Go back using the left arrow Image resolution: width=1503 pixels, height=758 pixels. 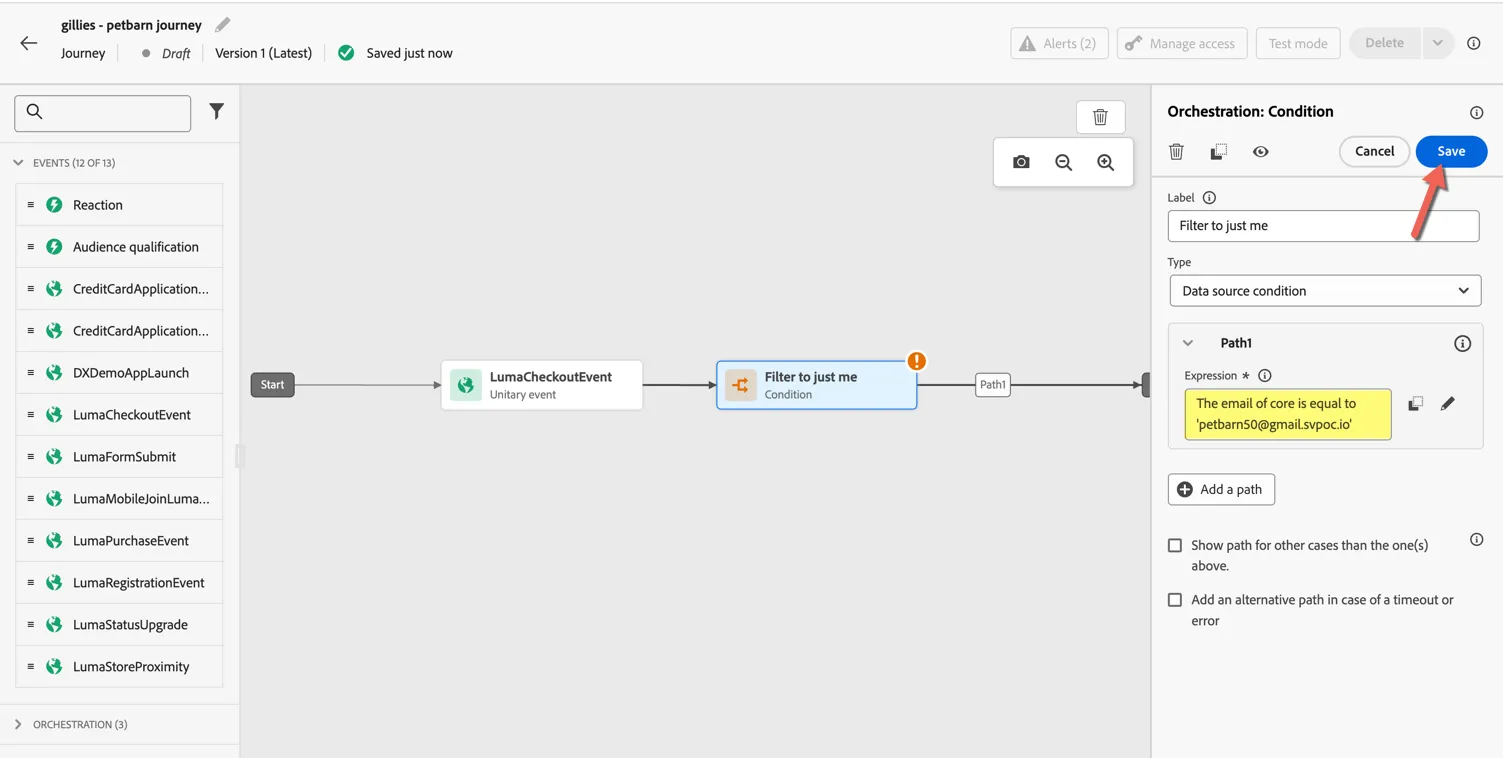pyautogui.click(x=28, y=43)
